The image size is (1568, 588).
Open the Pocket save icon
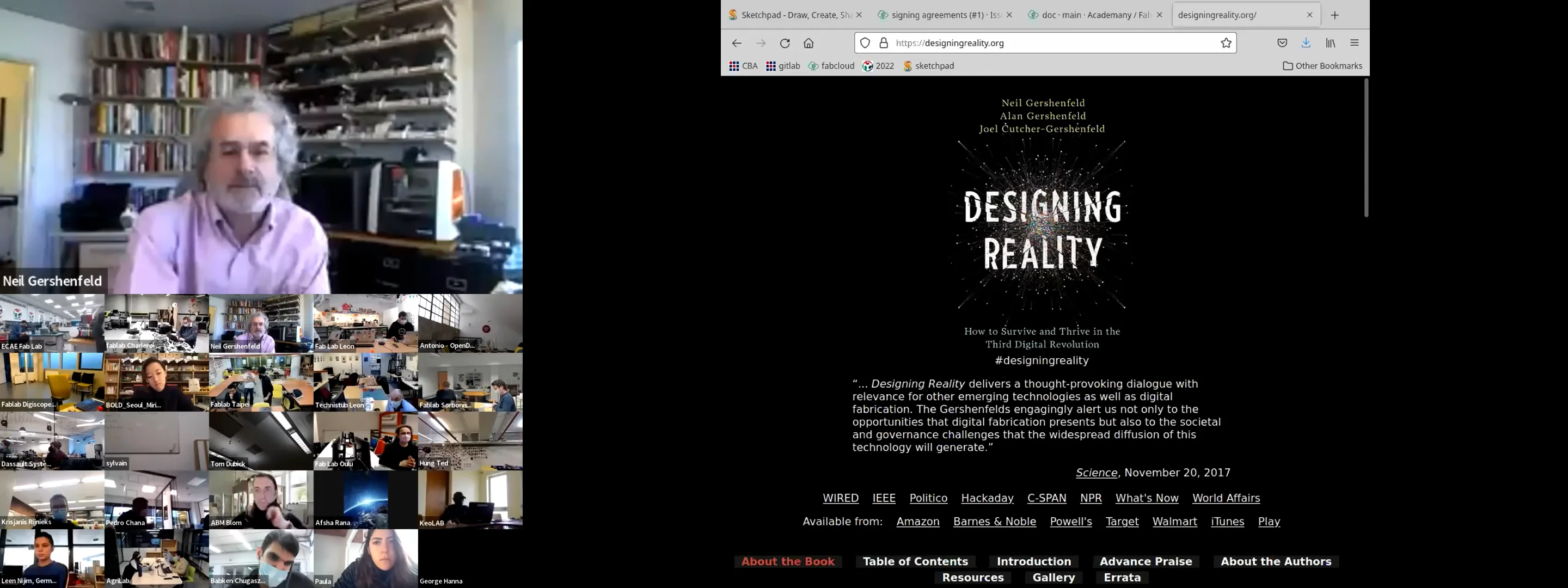pos(1282,43)
